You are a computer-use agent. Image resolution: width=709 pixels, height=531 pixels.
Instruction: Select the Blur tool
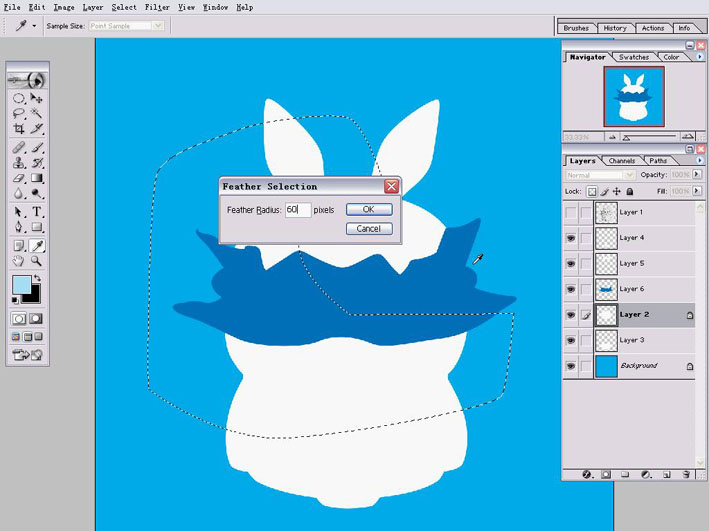19,194
